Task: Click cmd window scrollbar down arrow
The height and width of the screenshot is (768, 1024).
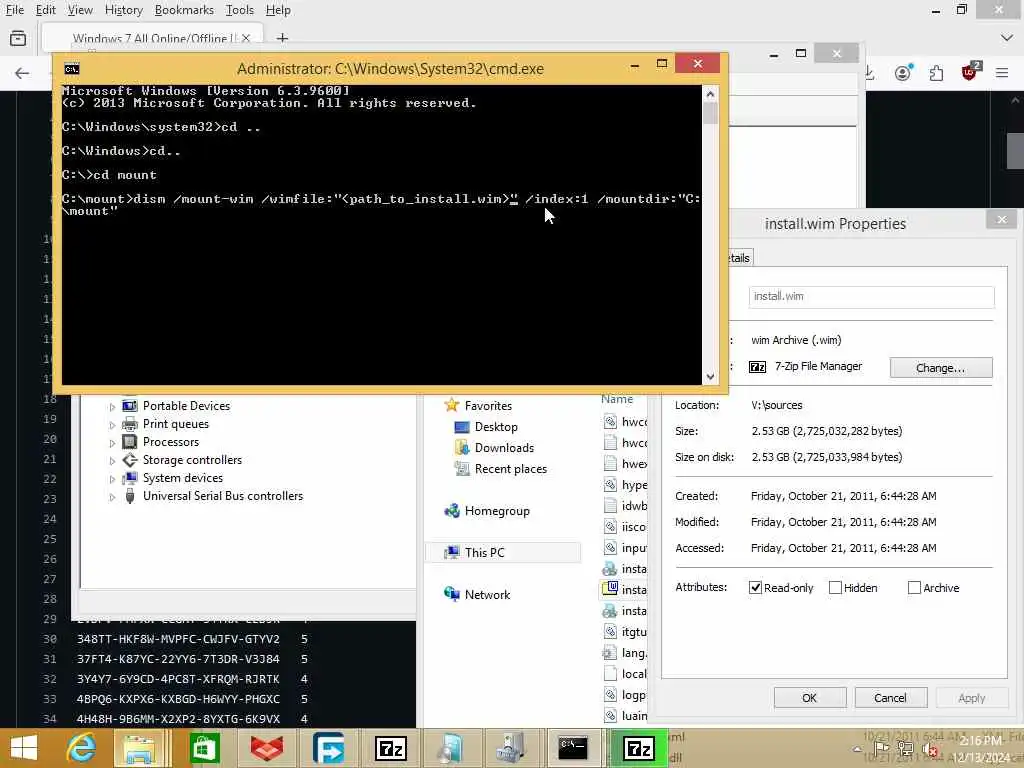Action: [711, 377]
